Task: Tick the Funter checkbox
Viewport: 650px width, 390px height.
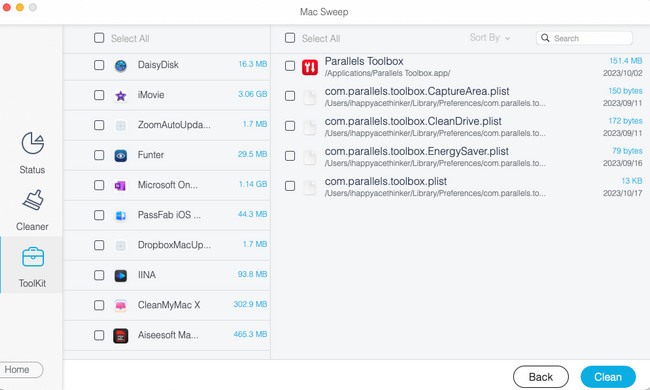Action: 99,155
